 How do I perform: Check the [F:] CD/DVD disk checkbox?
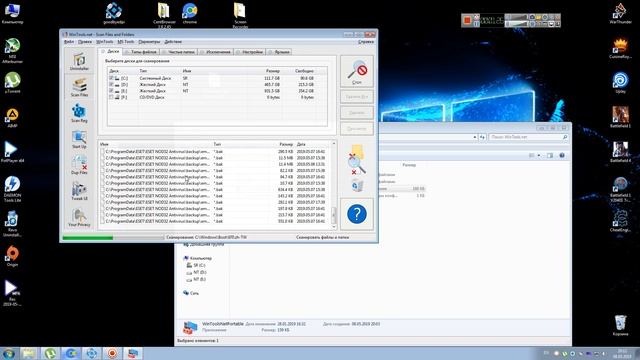click(x=111, y=98)
